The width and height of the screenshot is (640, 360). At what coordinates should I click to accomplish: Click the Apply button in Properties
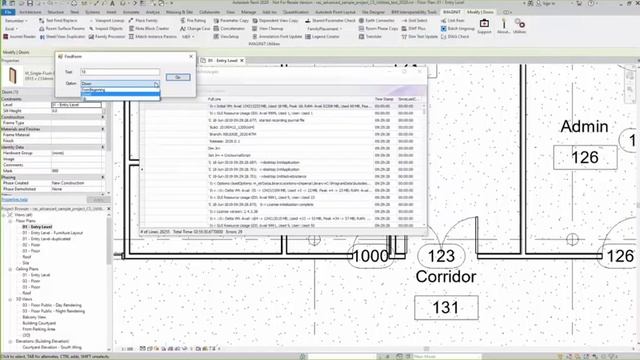tap(98, 200)
